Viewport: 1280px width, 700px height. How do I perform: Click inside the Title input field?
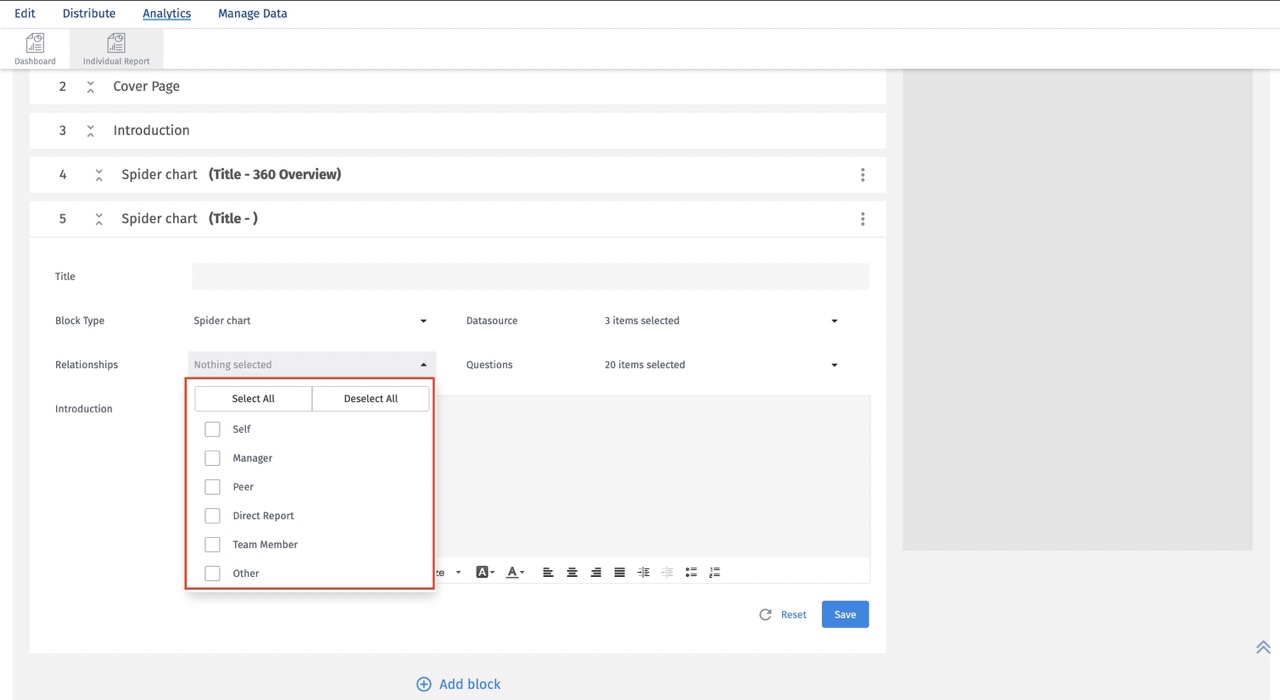(530, 276)
